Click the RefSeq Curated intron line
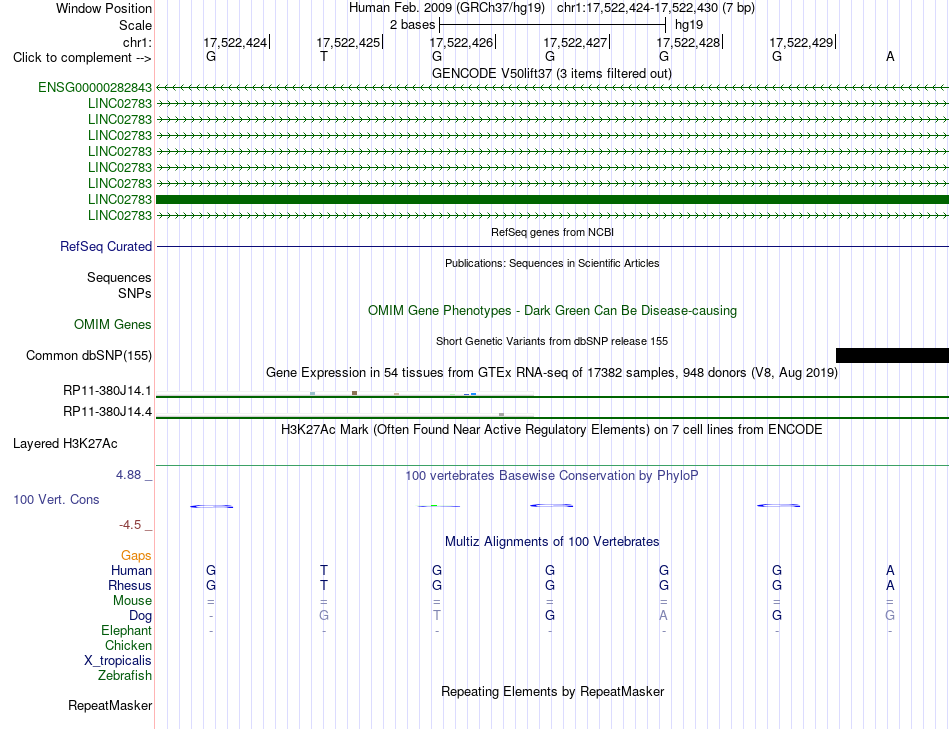Viewport: 950px width, 729px height. click(x=553, y=247)
